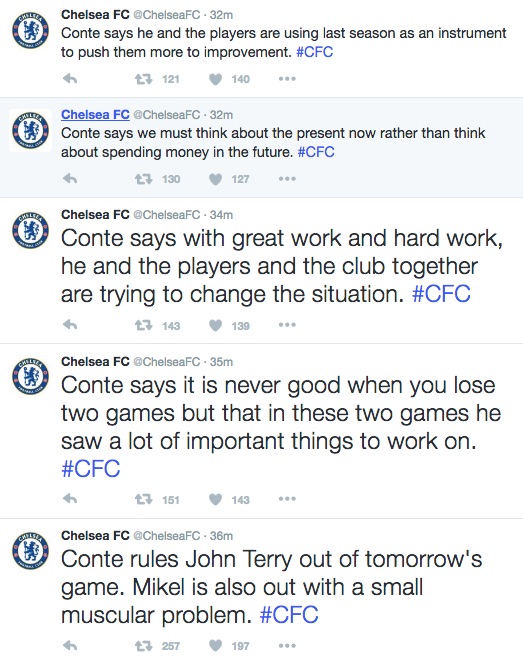Like the tweet with 139 likes
The height and width of the screenshot is (659, 523).
215,325
